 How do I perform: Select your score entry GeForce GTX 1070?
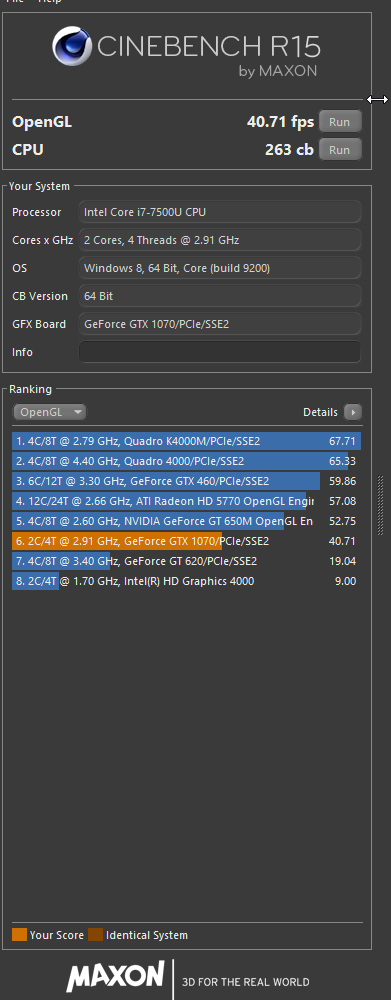(187, 541)
